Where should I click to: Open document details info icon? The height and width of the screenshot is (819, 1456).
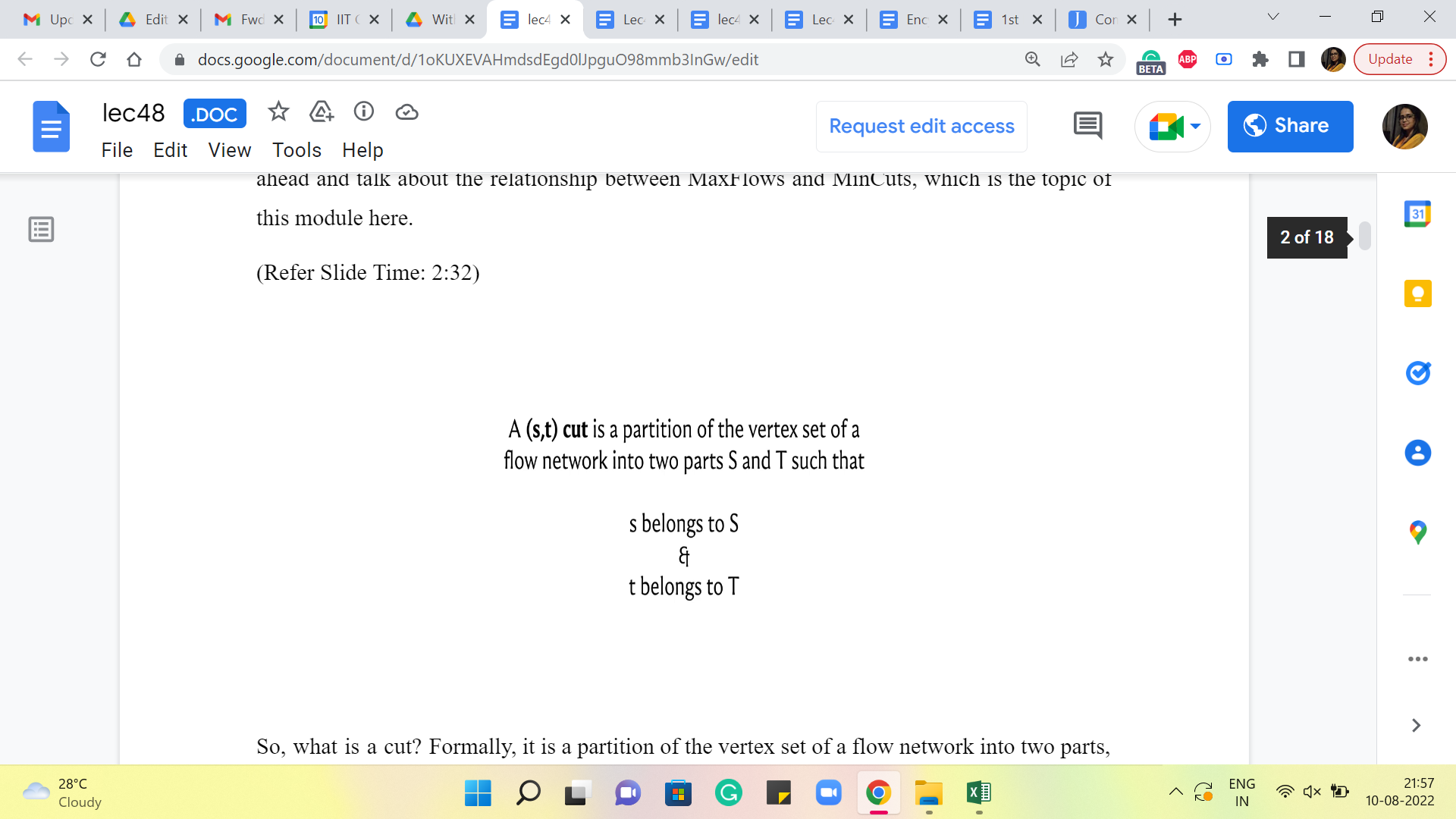point(364,112)
